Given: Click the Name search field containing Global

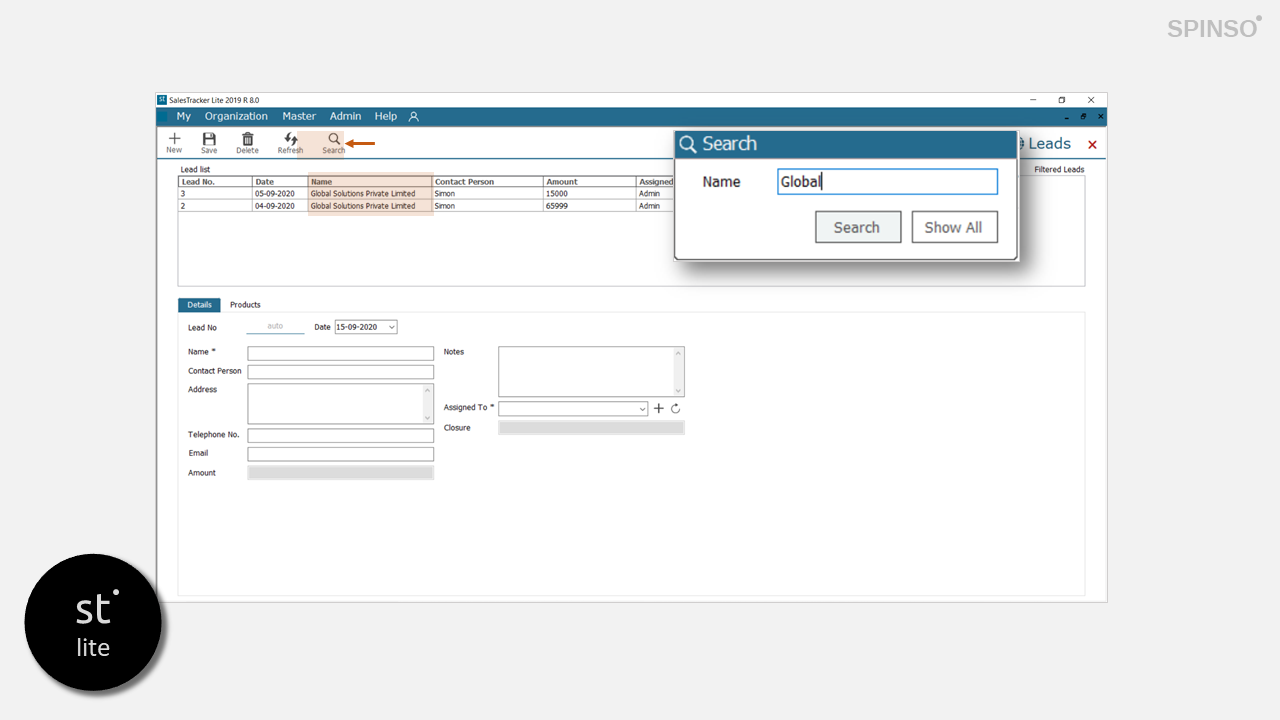Looking at the screenshot, I should [x=887, y=182].
